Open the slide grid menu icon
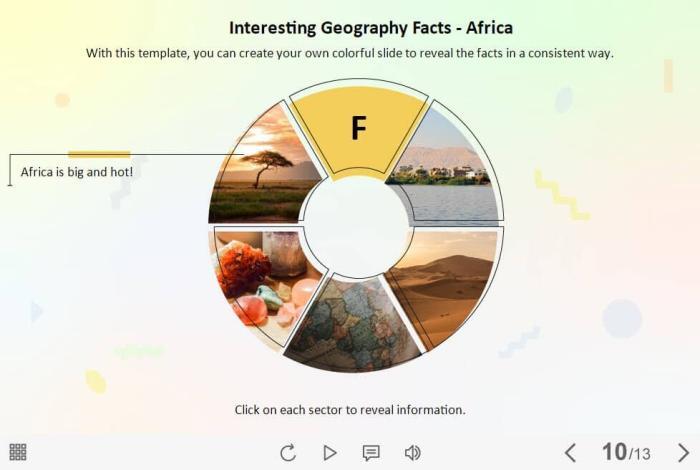 (x=18, y=452)
